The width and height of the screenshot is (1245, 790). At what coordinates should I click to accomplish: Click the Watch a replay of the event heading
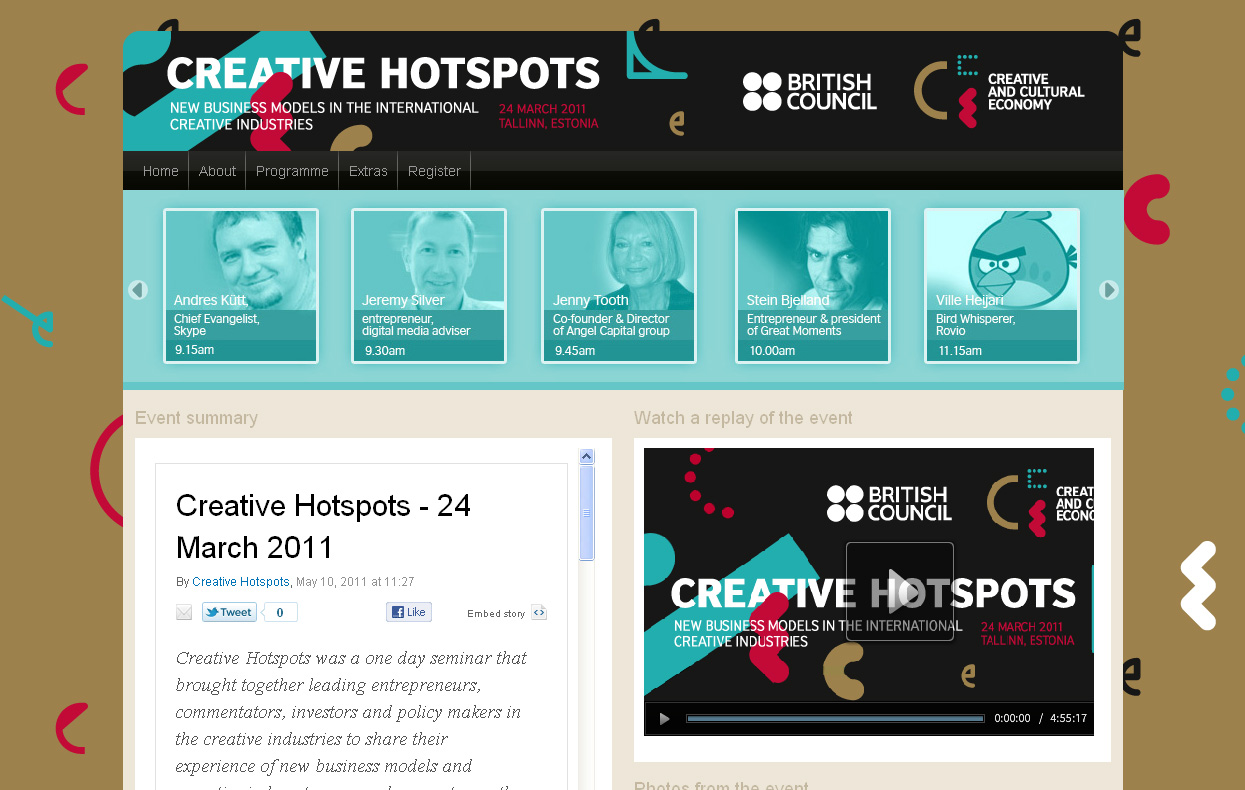coord(743,418)
